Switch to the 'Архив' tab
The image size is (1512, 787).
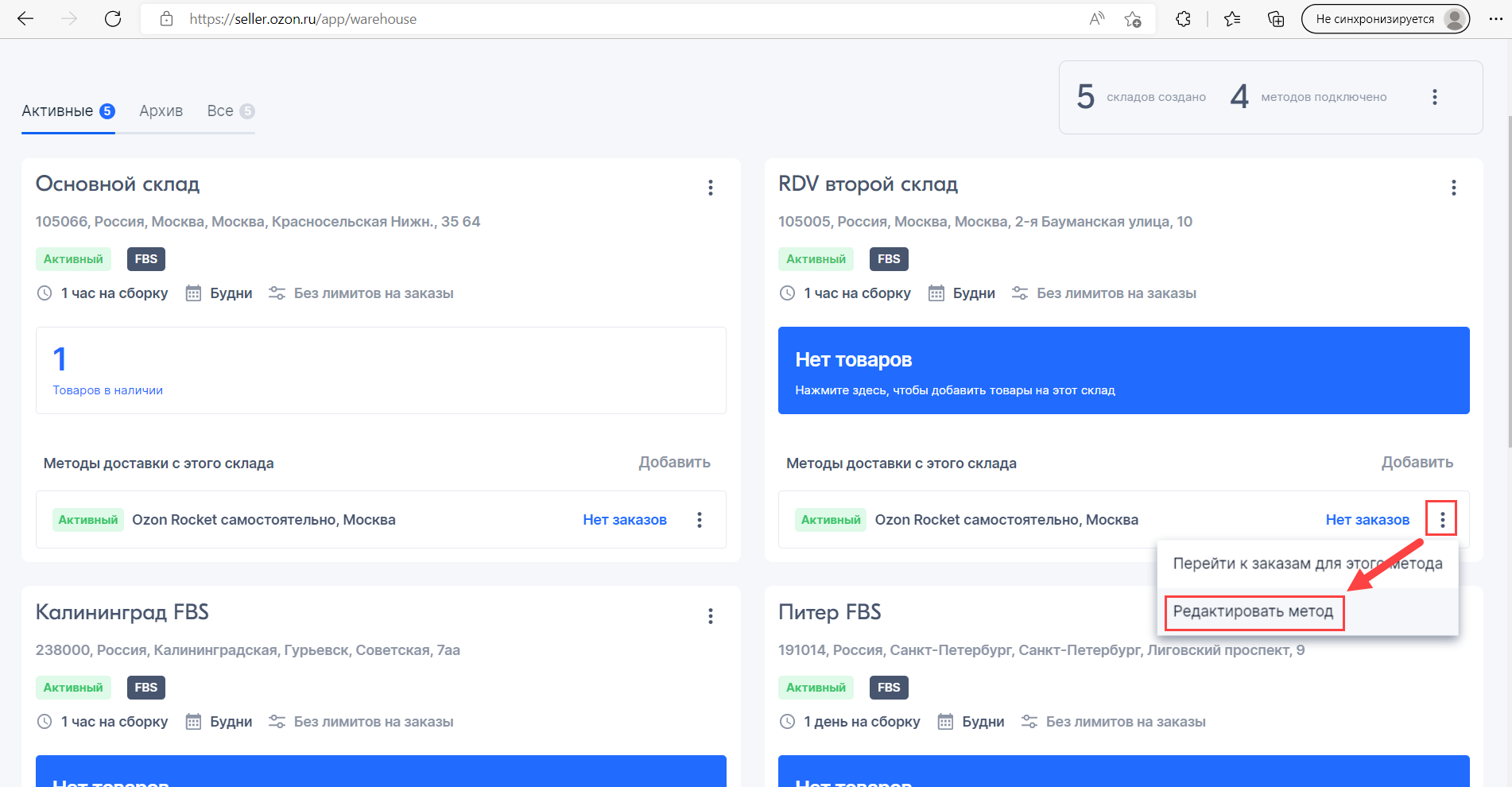161,111
